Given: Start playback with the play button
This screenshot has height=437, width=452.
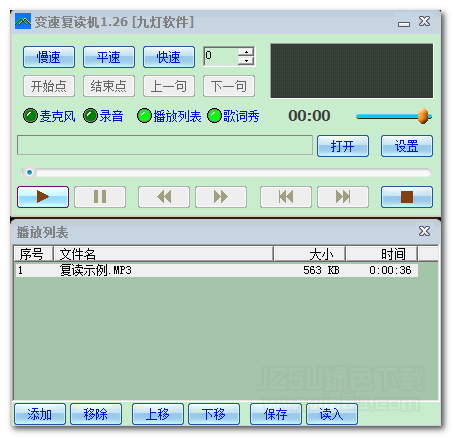Looking at the screenshot, I should (43, 197).
